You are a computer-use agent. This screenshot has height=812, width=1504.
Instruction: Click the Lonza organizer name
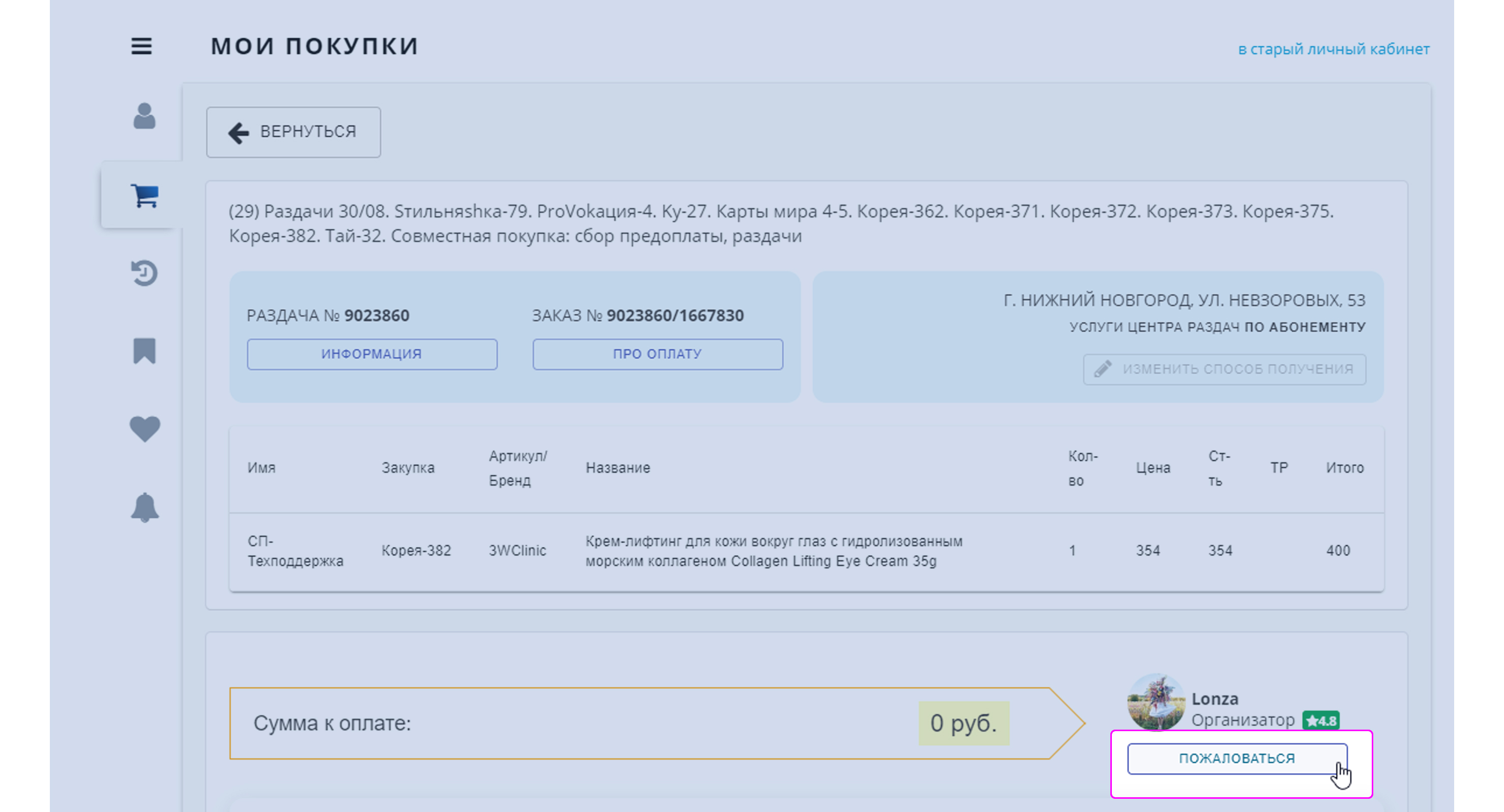tap(1215, 698)
